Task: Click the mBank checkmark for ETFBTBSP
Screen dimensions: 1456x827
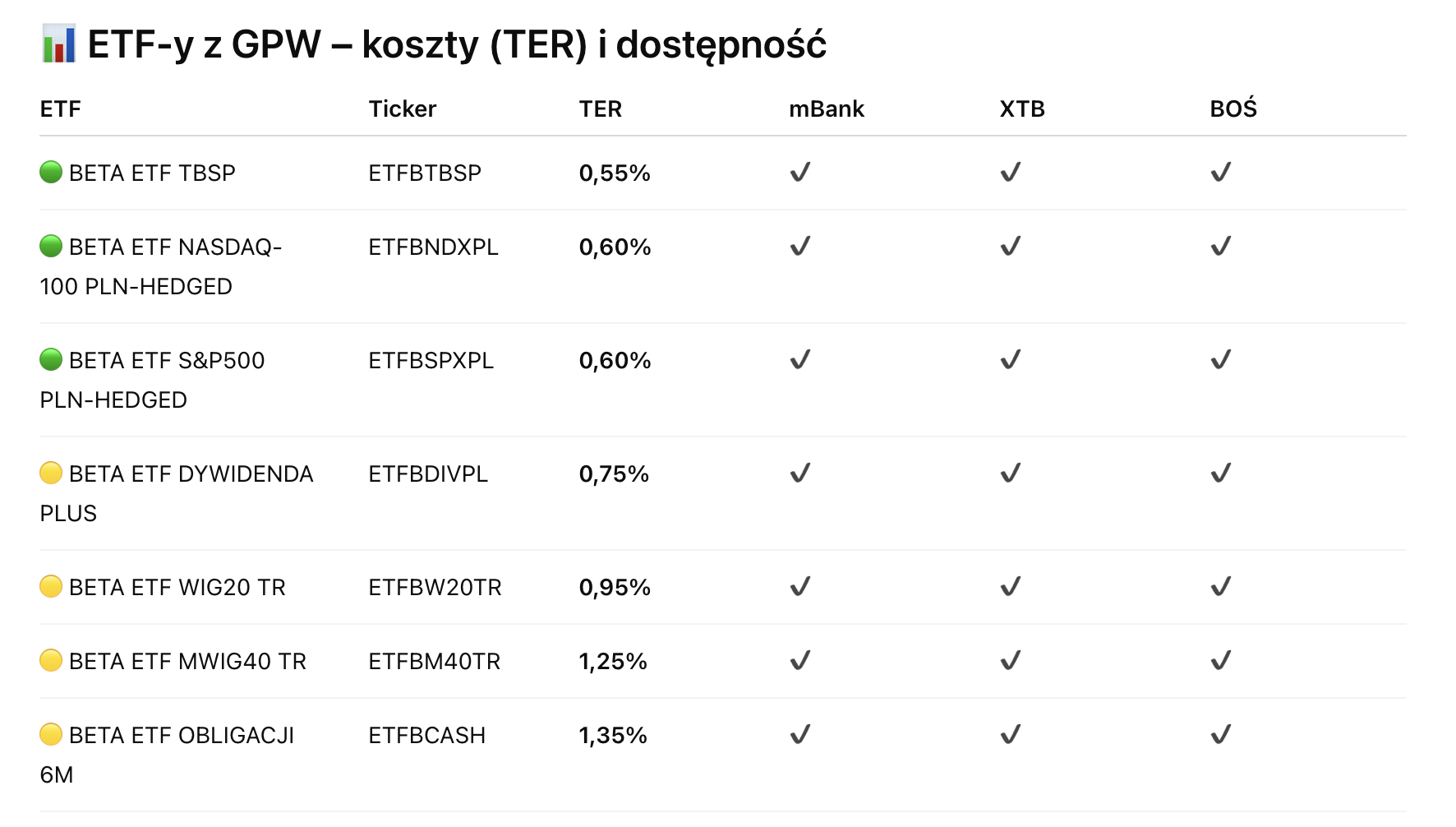Action: pyautogui.click(x=800, y=173)
